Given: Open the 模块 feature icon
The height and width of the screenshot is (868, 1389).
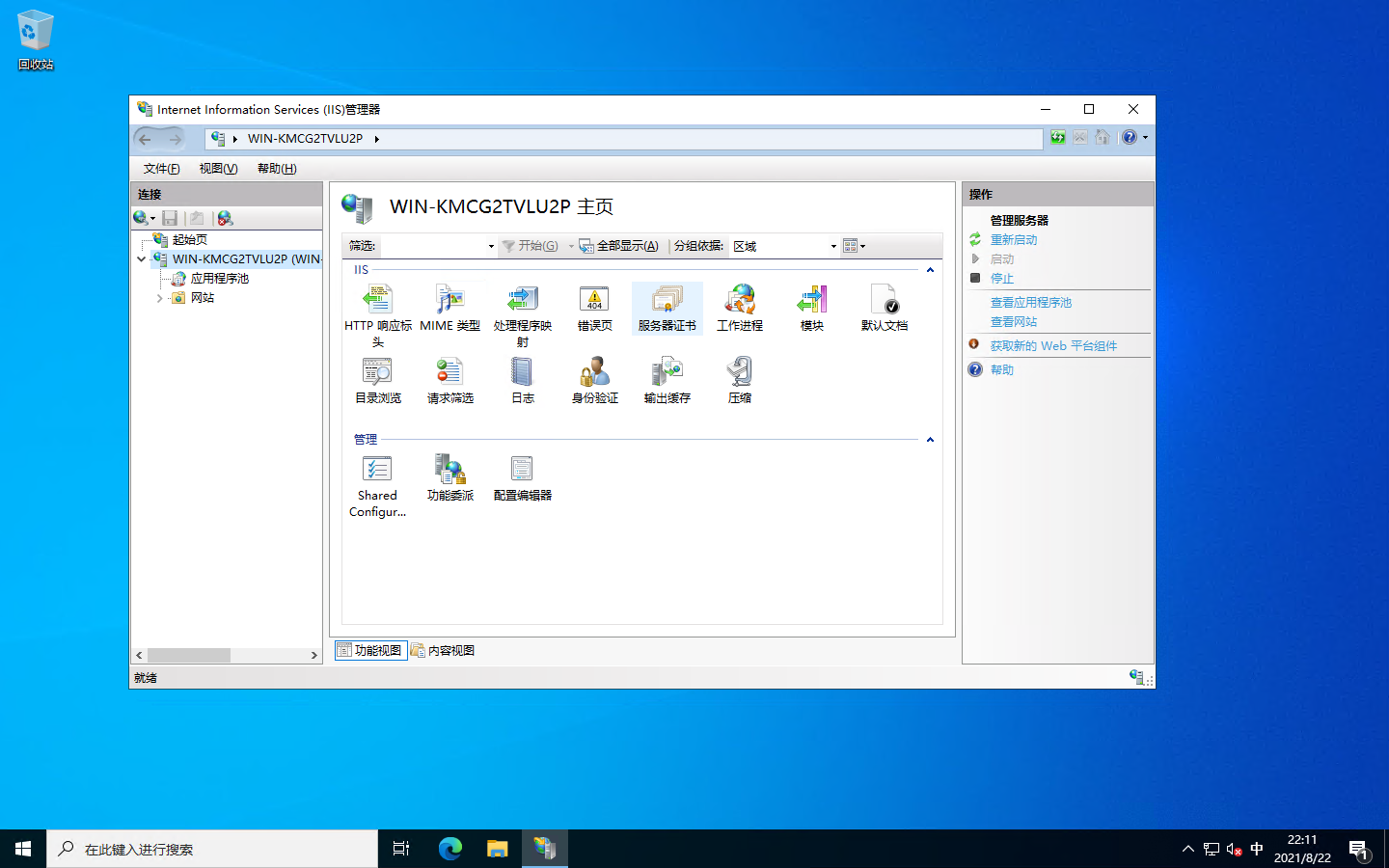Looking at the screenshot, I should tap(812, 308).
